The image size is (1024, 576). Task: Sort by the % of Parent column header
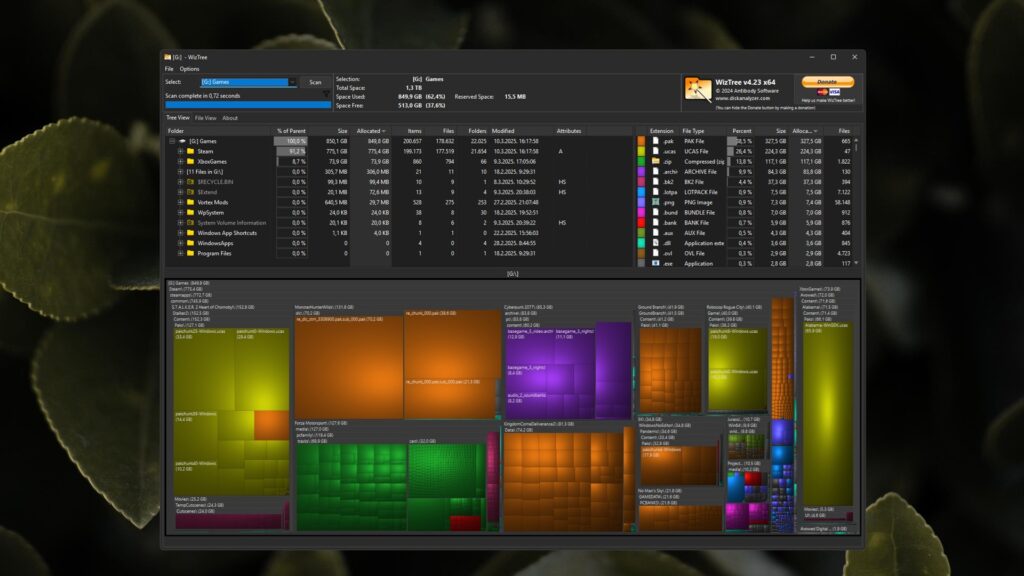291,131
